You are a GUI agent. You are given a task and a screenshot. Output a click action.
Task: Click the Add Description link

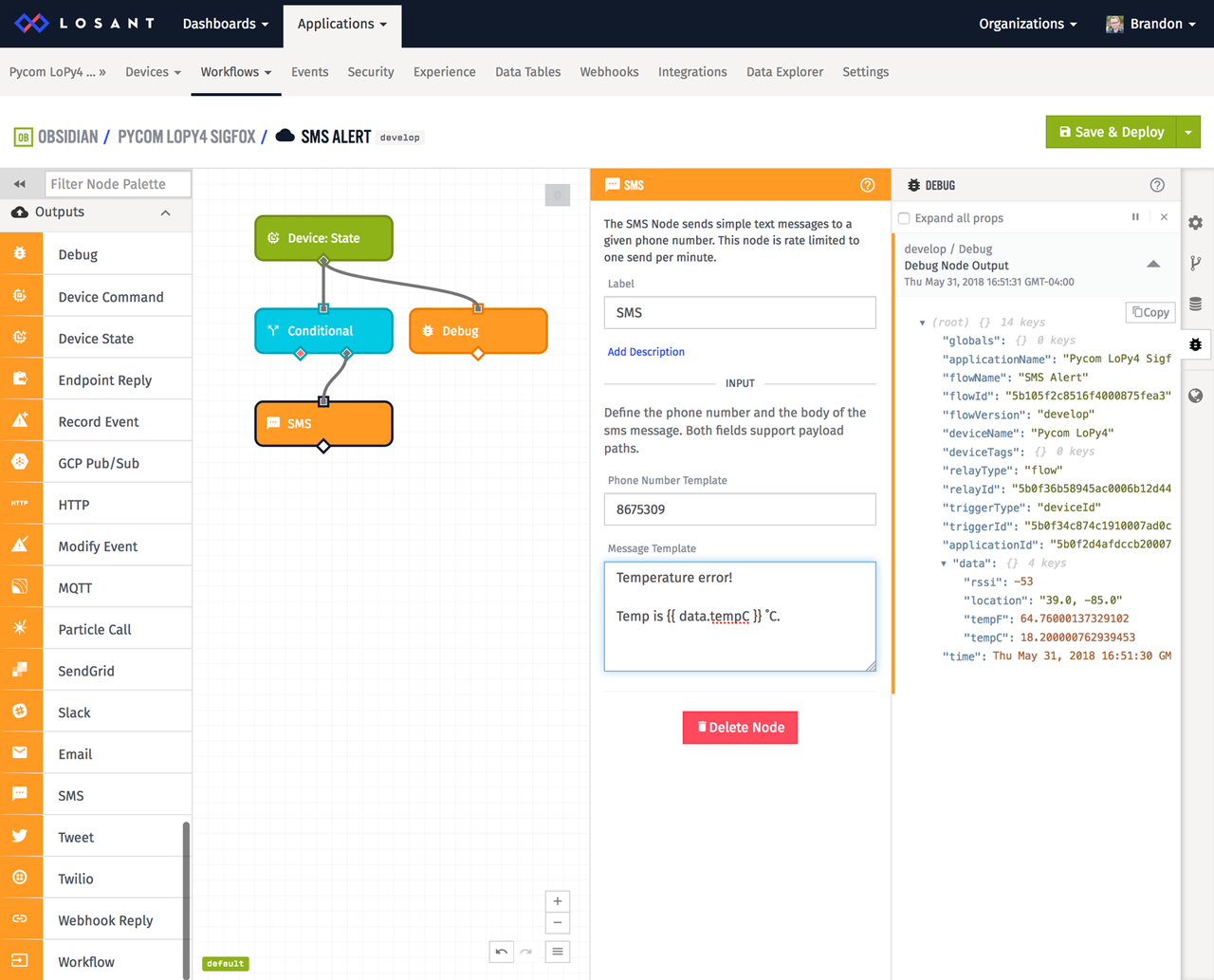tap(646, 352)
